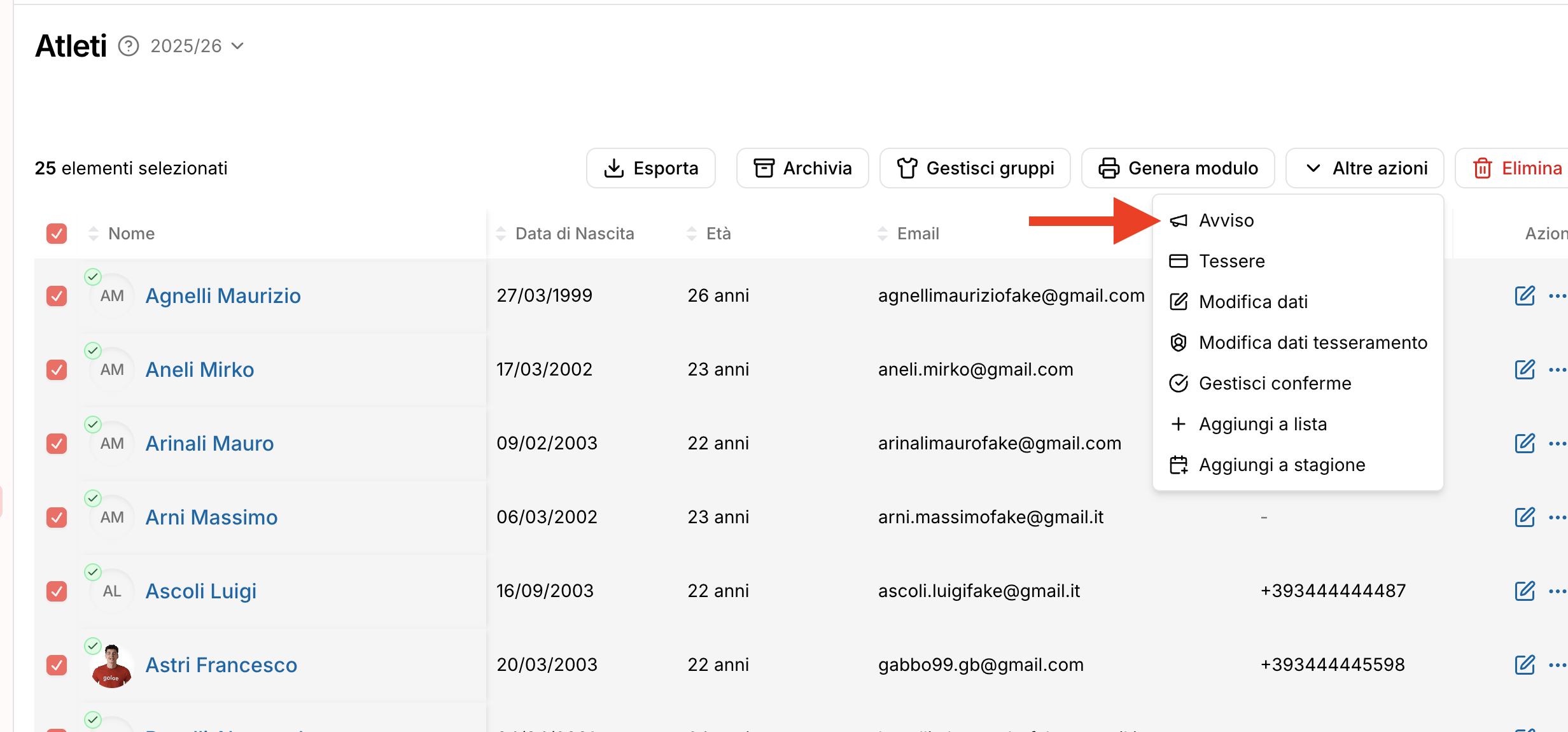1568x732 pixels.
Task: Uncheck the select-all checkbox in header
Action: tap(57, 234)
